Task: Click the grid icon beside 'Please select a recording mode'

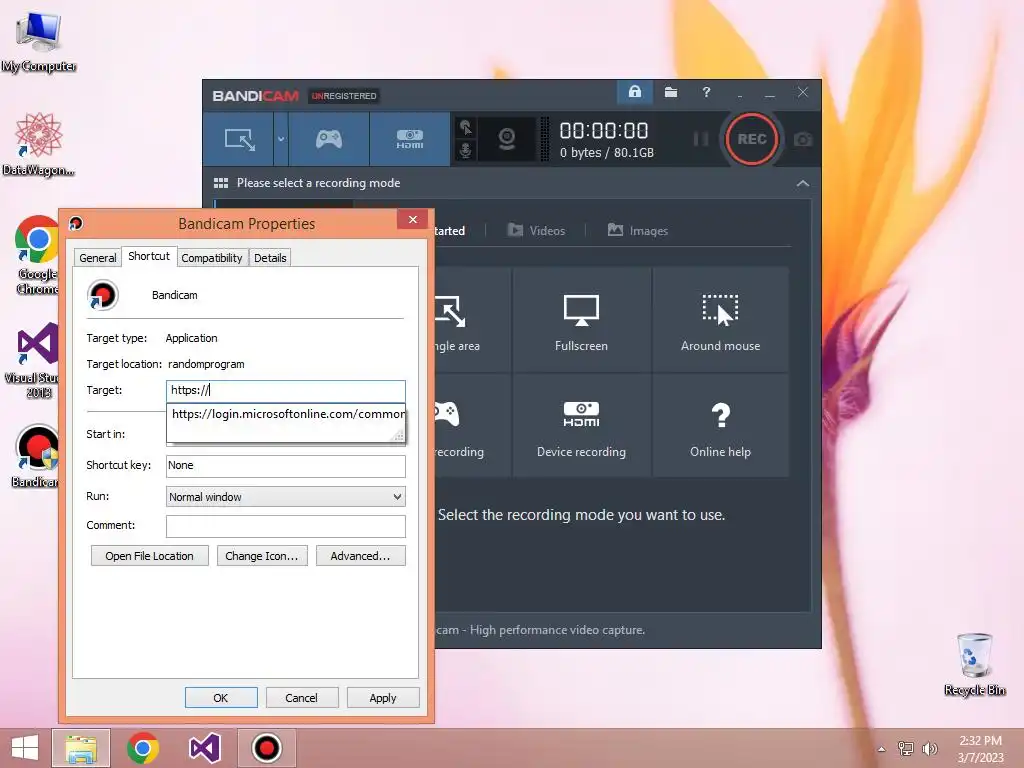Action: (221, 183)
